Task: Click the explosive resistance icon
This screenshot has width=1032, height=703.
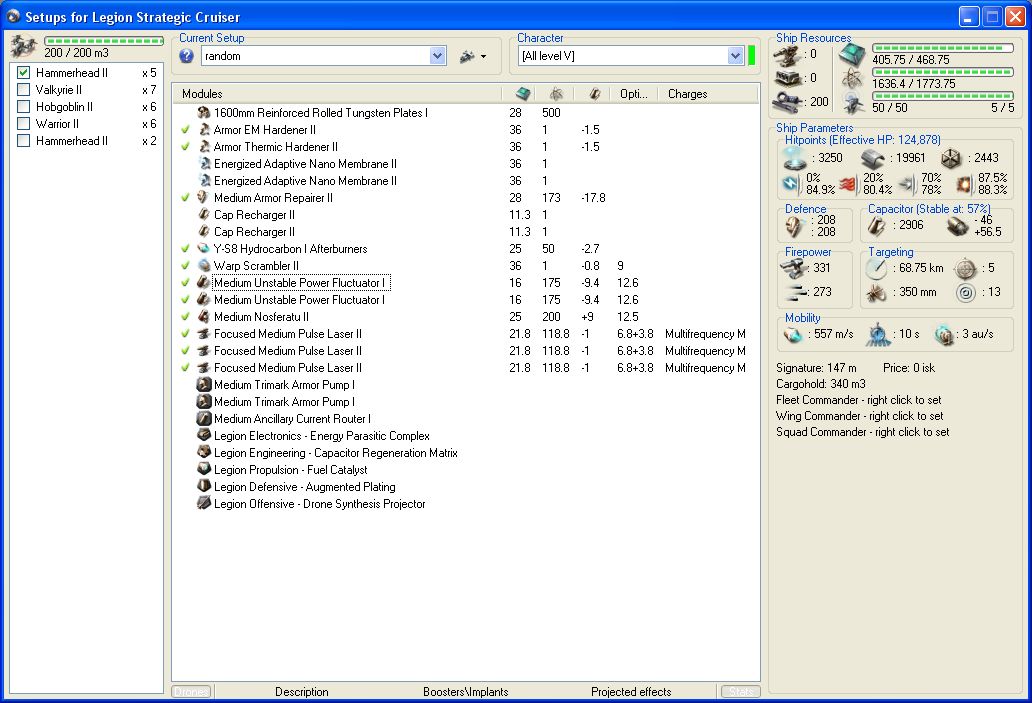Action: pos(964,184)
